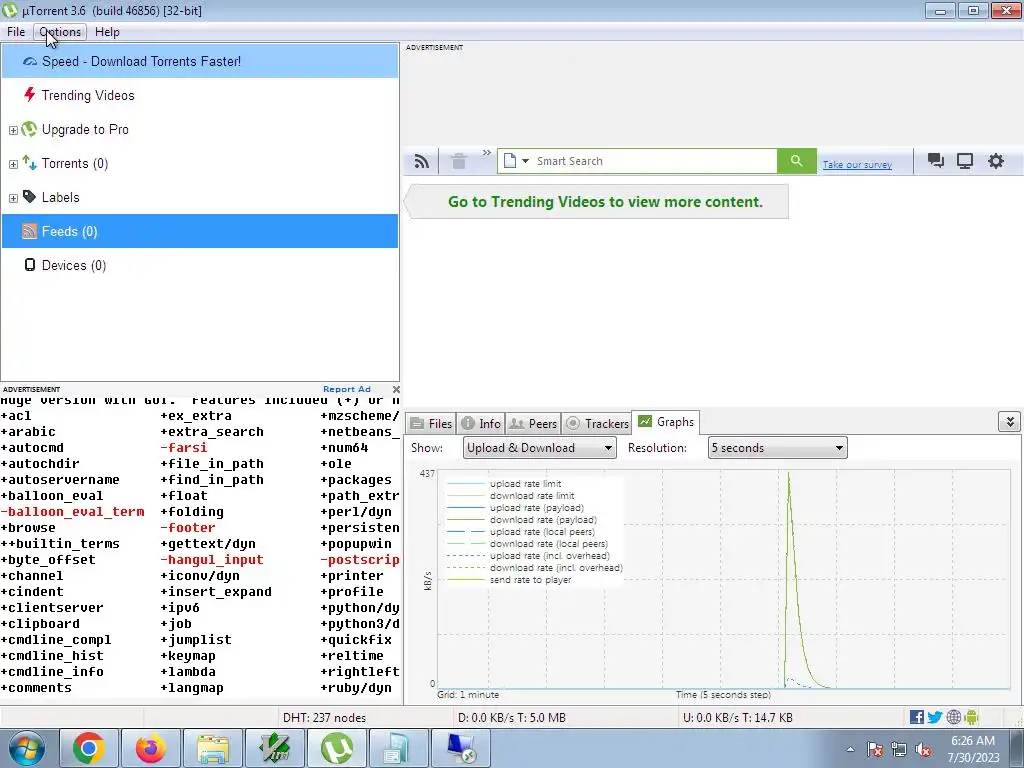The width and height of the screenshot is (1024, 768).
Task: Switch to the Info tab
Action: 481,424
